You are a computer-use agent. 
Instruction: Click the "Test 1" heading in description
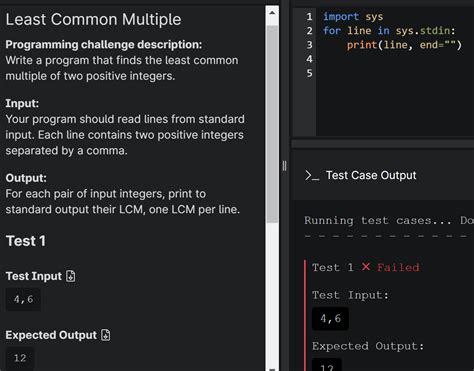(x=26, y=241)
